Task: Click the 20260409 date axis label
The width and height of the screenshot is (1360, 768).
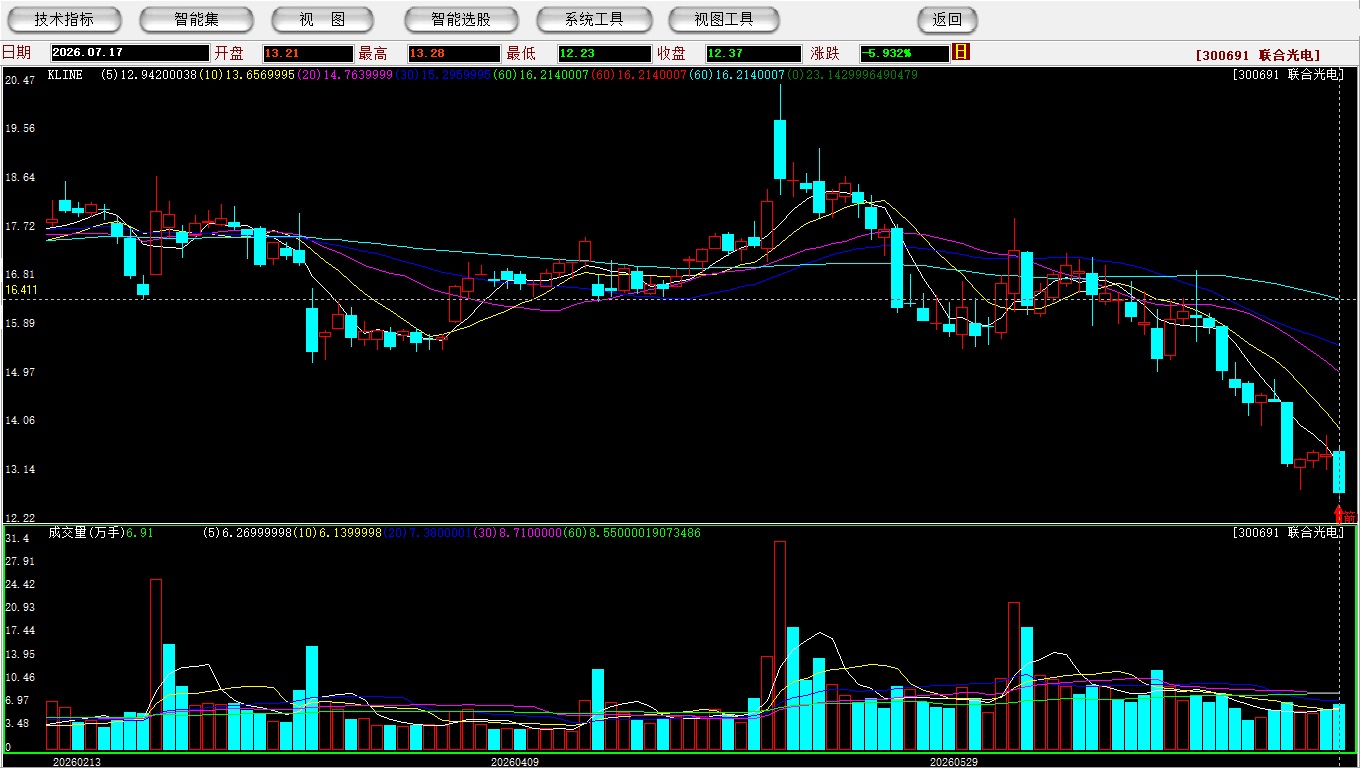Action: click(514, 761)
